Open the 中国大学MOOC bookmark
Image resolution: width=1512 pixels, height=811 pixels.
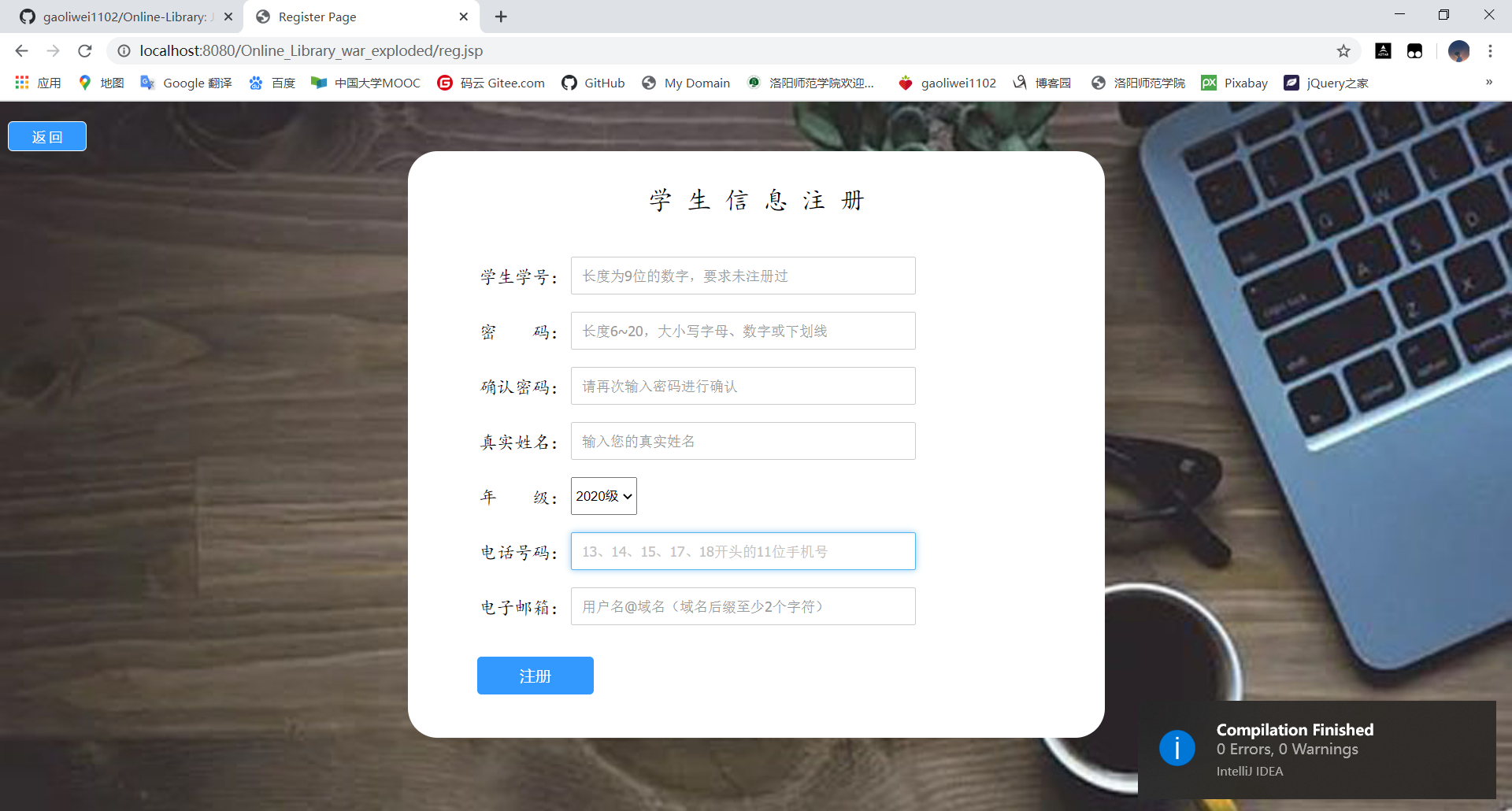pos(365,83)
